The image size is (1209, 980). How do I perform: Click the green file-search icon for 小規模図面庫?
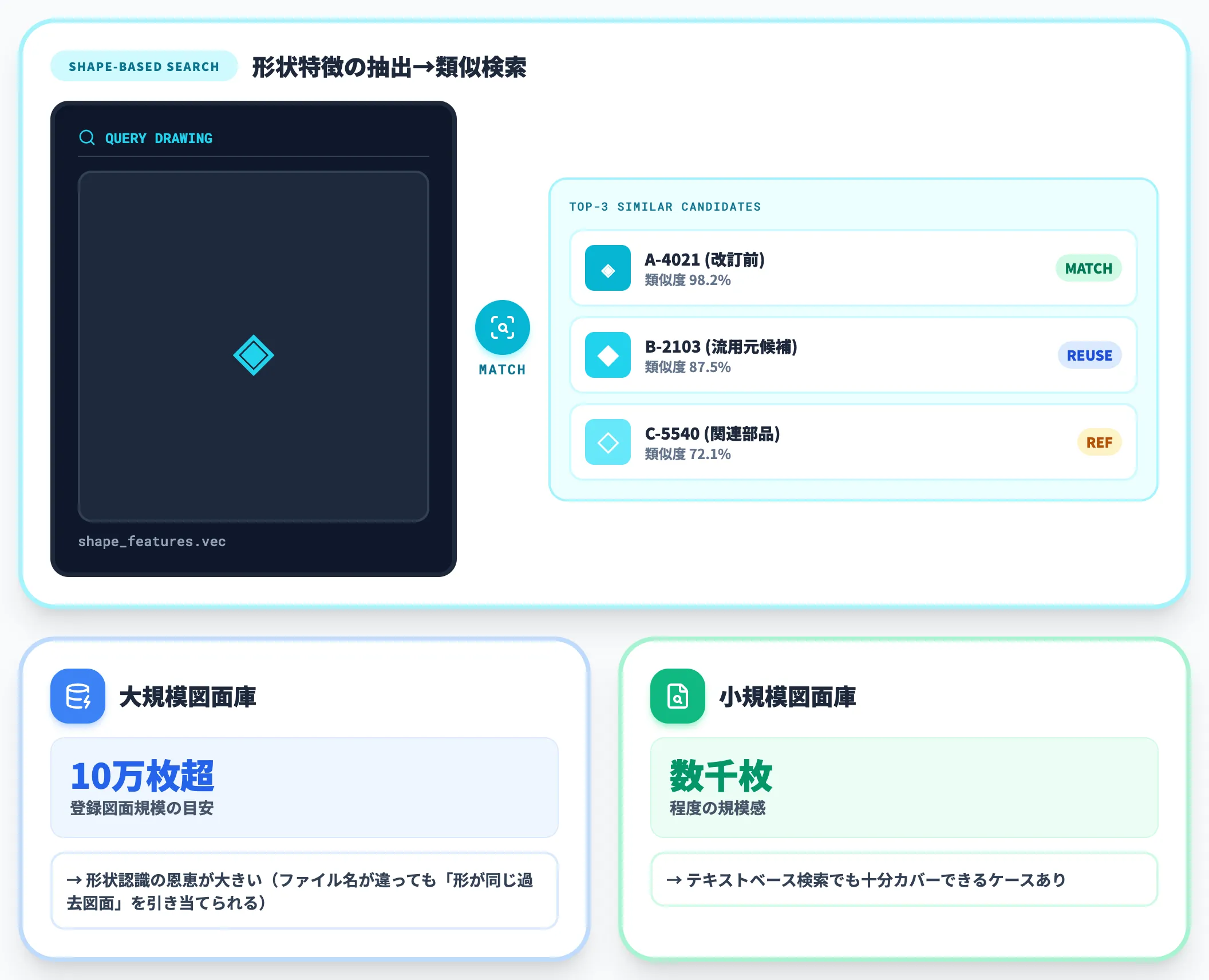[678, 696]
